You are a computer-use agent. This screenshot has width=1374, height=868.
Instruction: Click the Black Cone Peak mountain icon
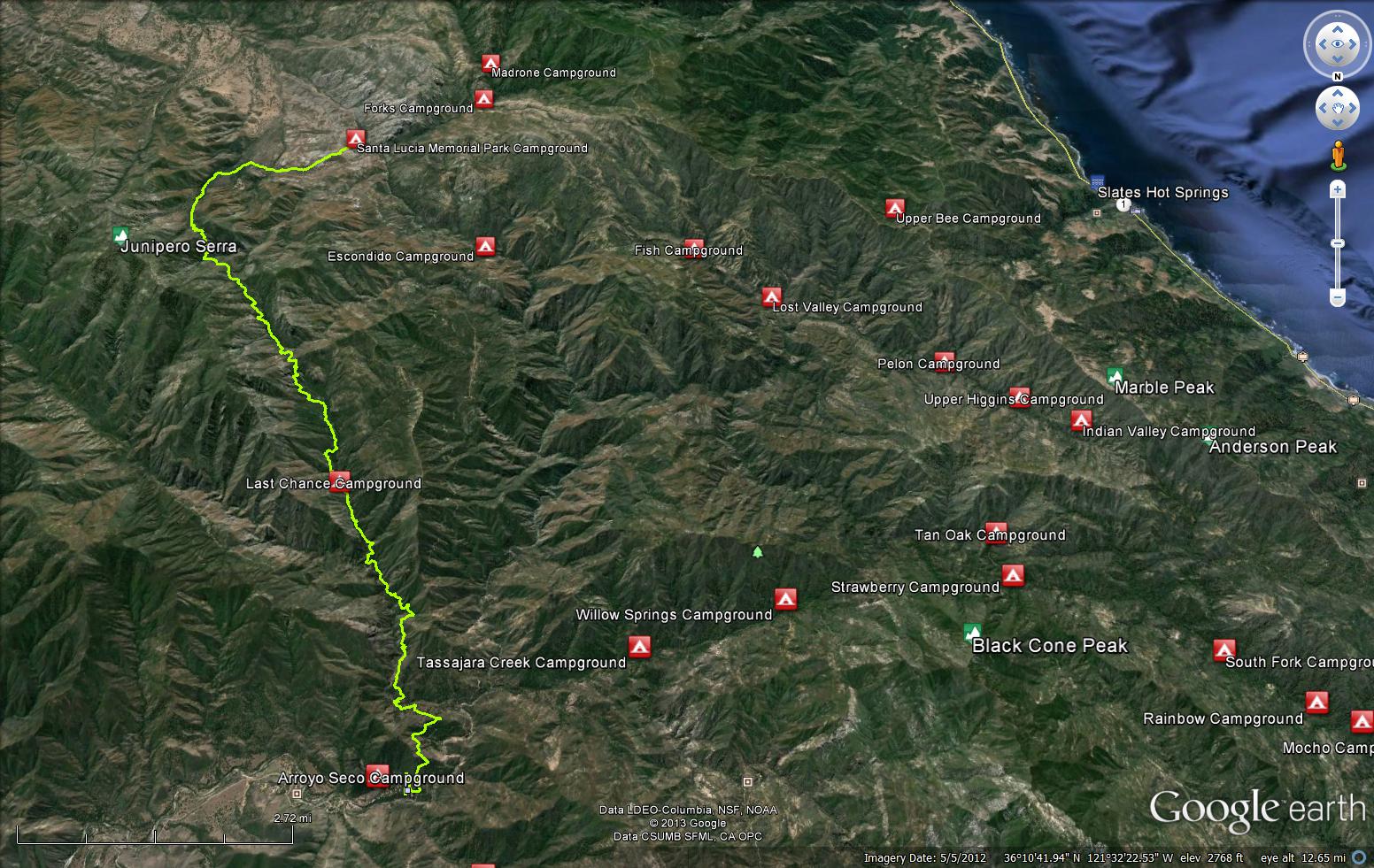tap(972, 632)
